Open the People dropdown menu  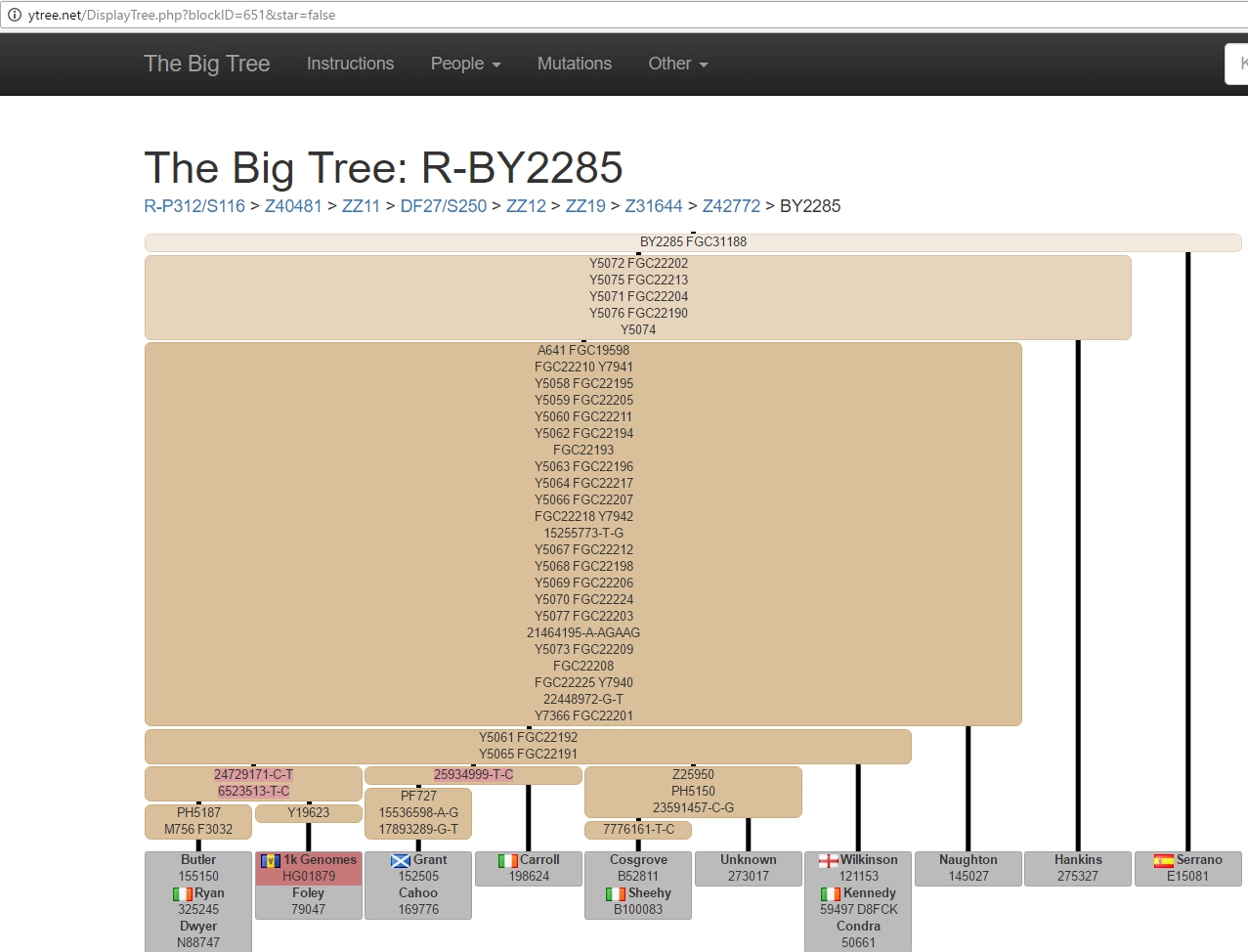pyautogui.click(x=465, y=64)
